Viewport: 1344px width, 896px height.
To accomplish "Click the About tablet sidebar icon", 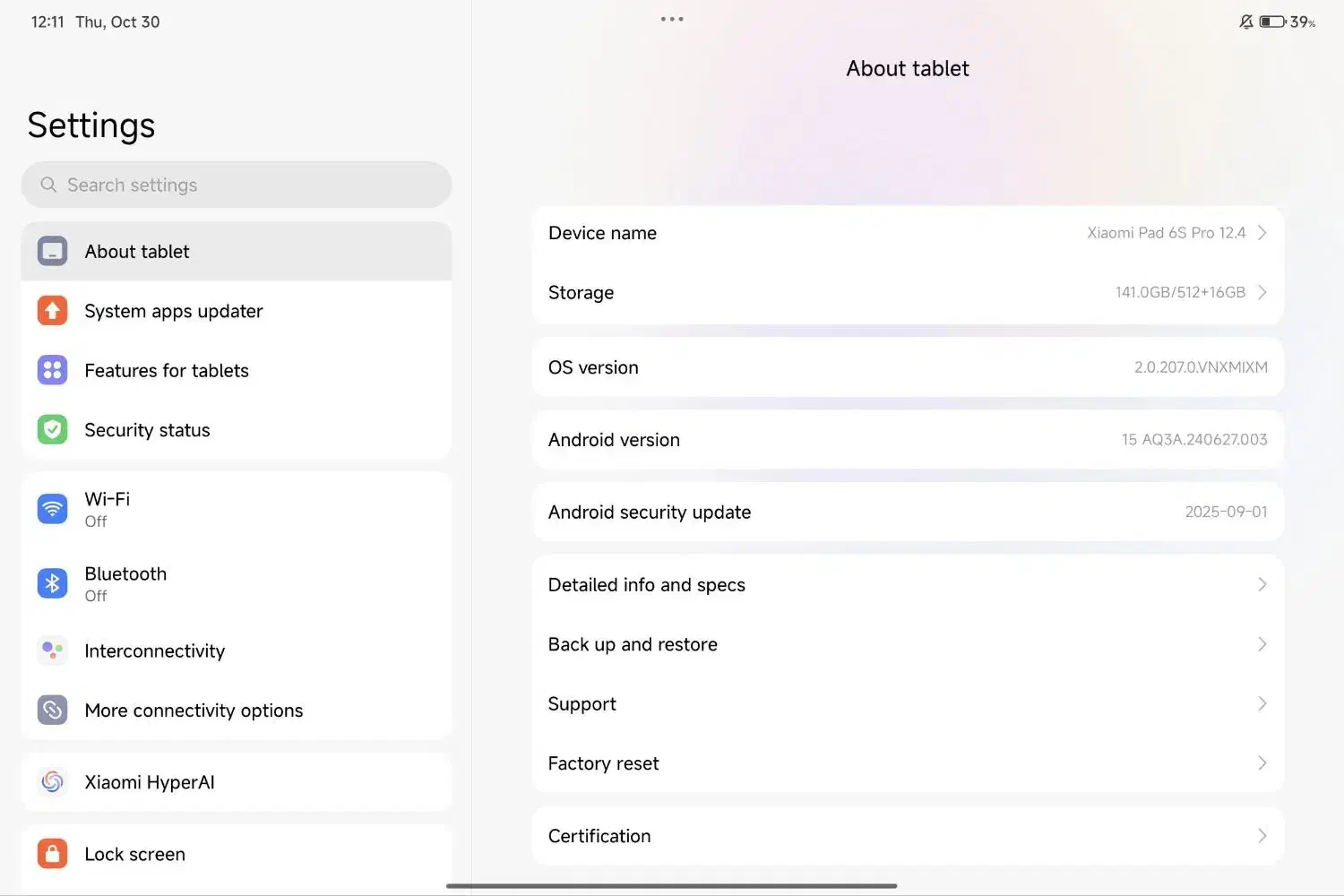I will pyautogui.click(x=52, y=252).
